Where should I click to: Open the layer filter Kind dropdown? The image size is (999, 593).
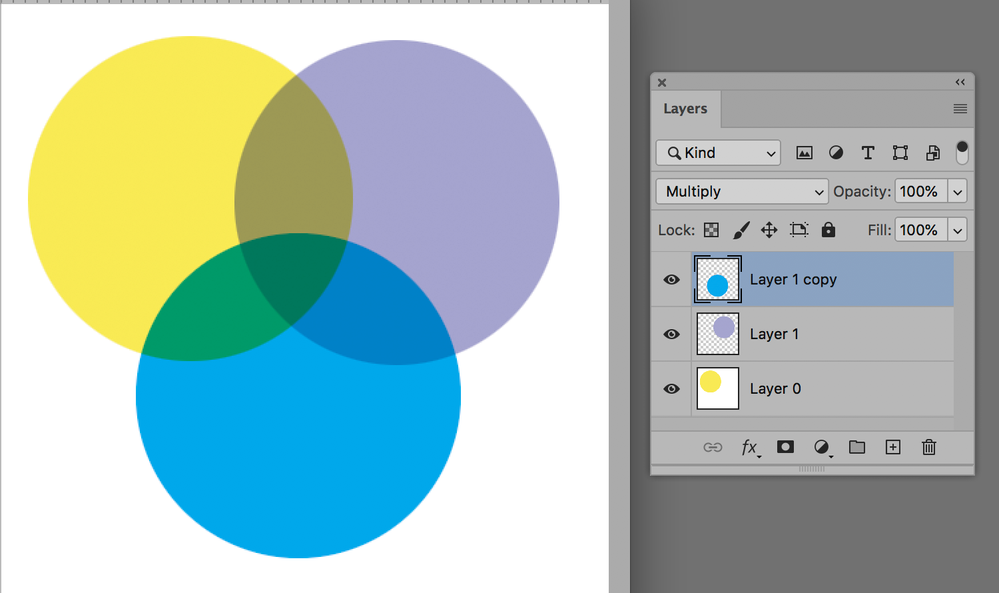pyautogui.click(x=717, y=152)
